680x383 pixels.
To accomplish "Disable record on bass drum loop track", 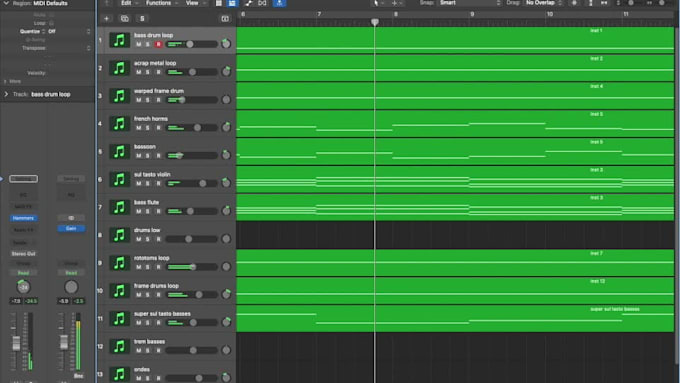I will click(x=158, y=44).
